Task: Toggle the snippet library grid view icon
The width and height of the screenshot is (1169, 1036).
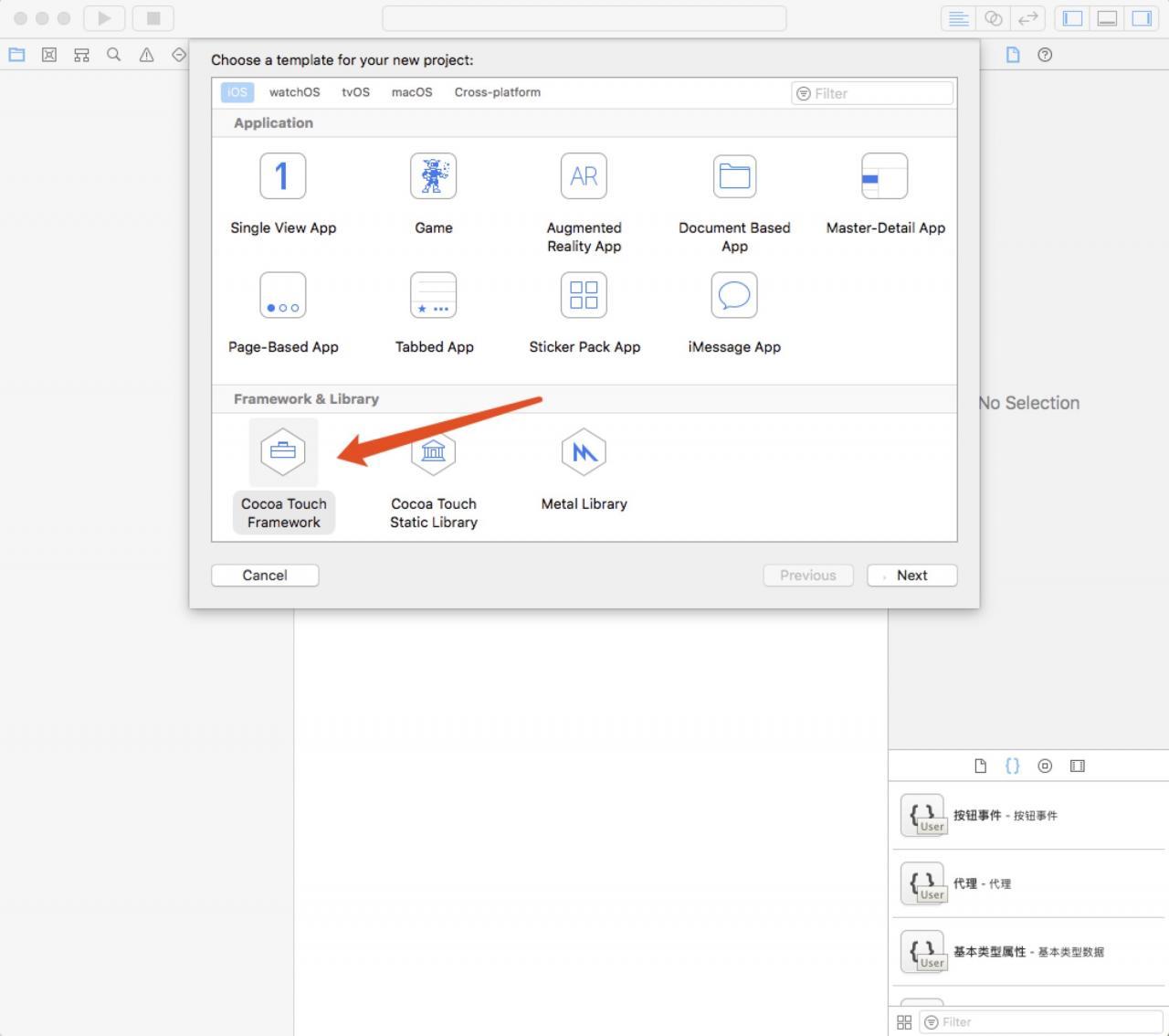Action: tap(904, 1022)
